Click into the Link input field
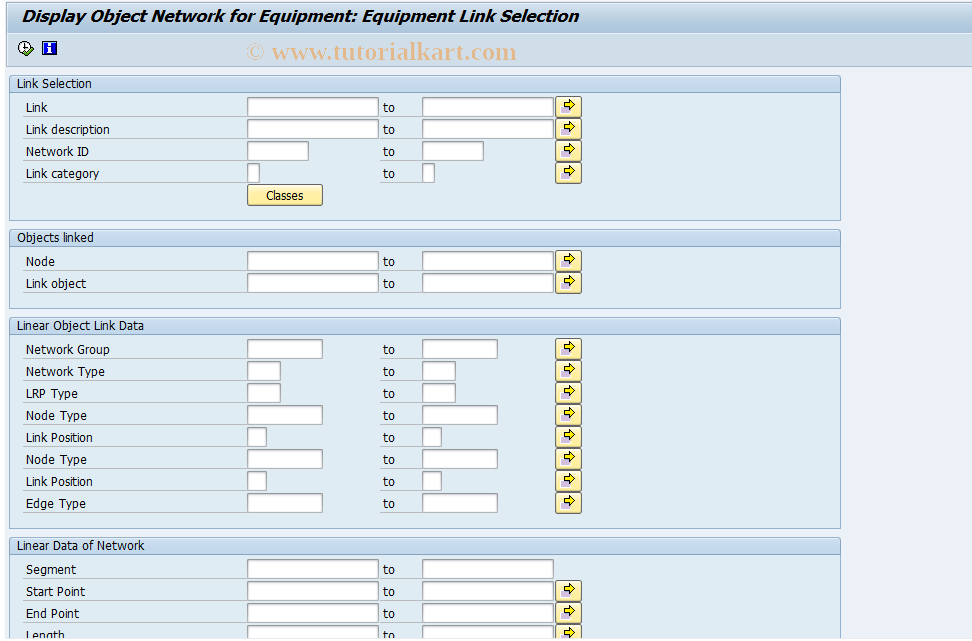This screenshot has width=972, height=641. coord(311,106)
